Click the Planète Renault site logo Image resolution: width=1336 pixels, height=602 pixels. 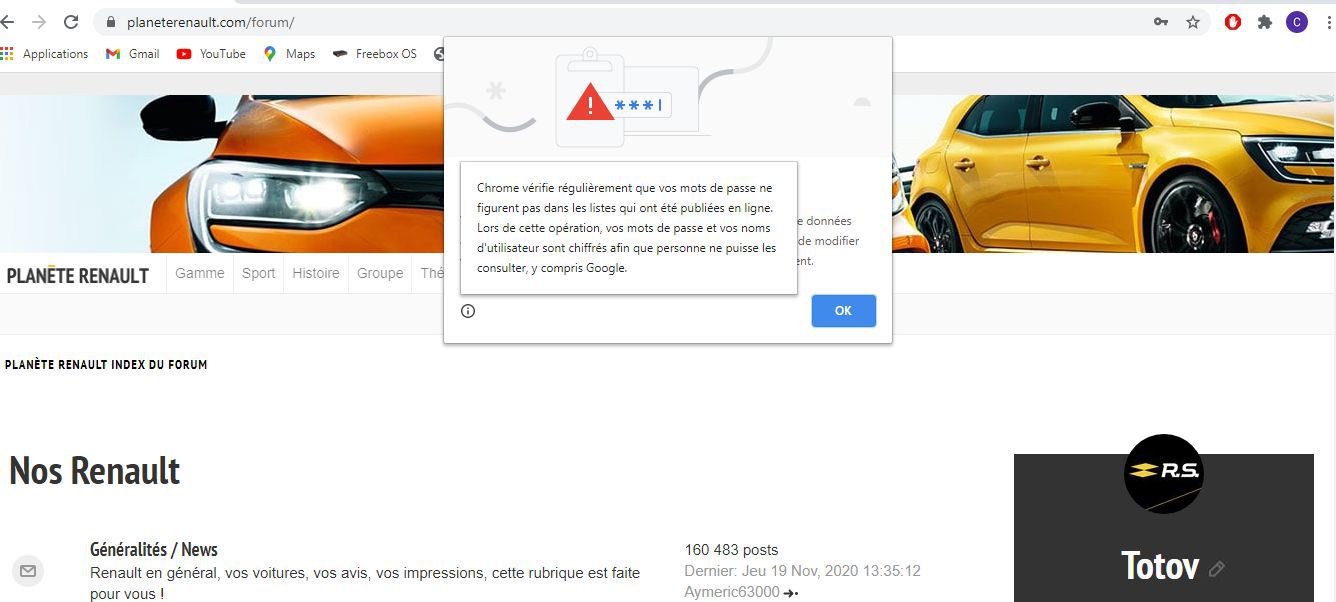pos(78,276)
